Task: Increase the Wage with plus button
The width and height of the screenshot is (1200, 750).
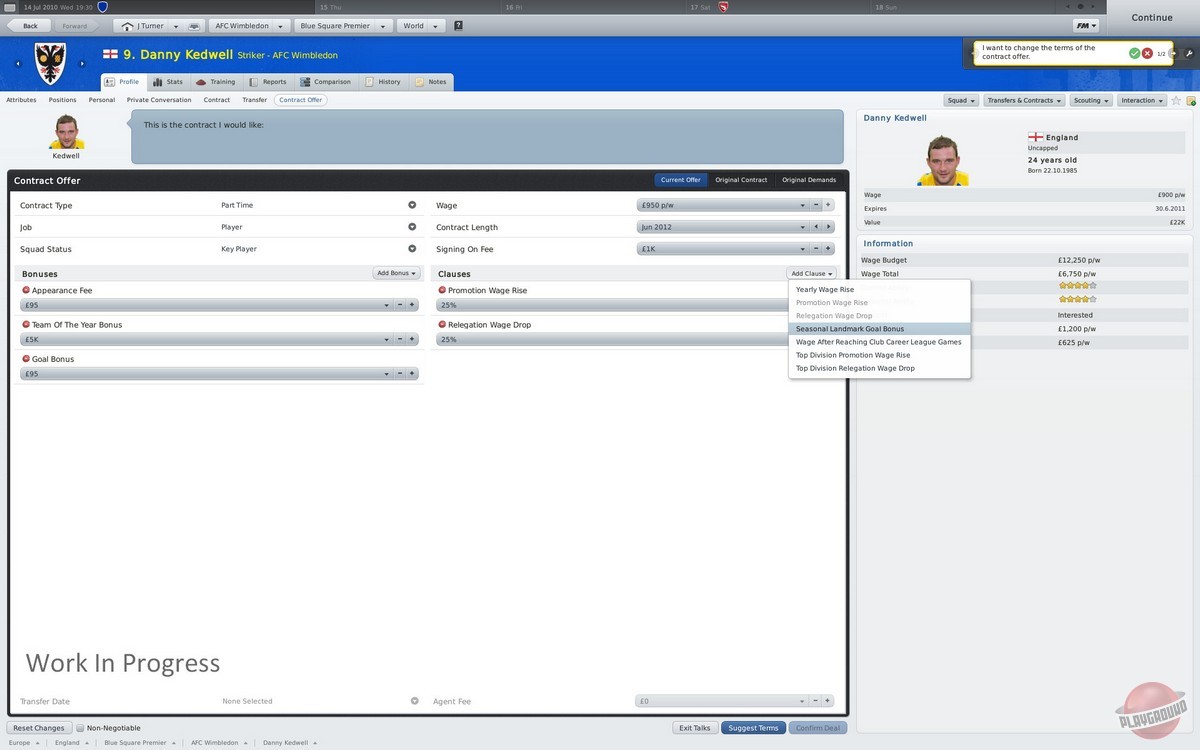Action: (828, 205)
